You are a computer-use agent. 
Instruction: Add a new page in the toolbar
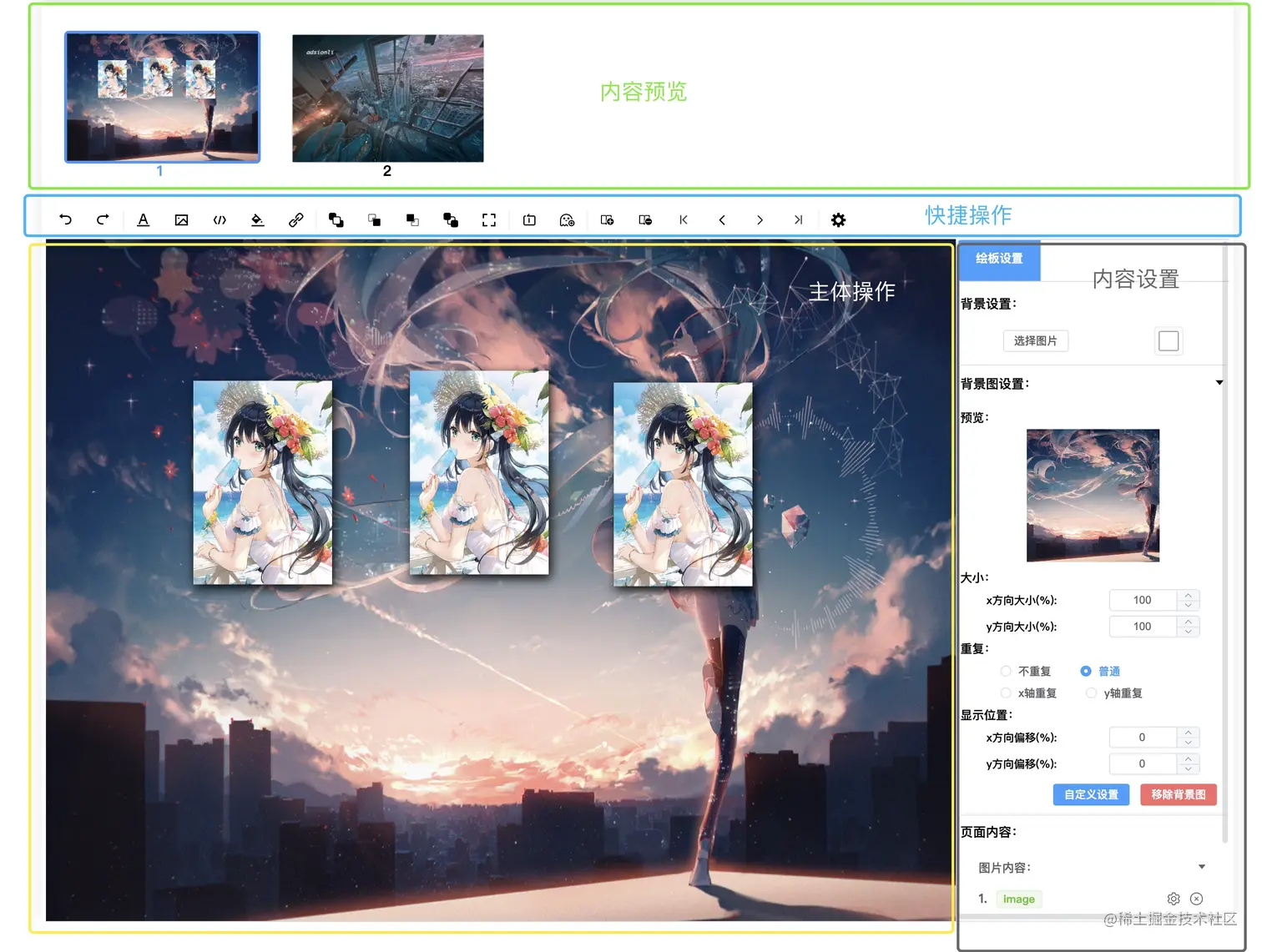[x=607, y=219]
